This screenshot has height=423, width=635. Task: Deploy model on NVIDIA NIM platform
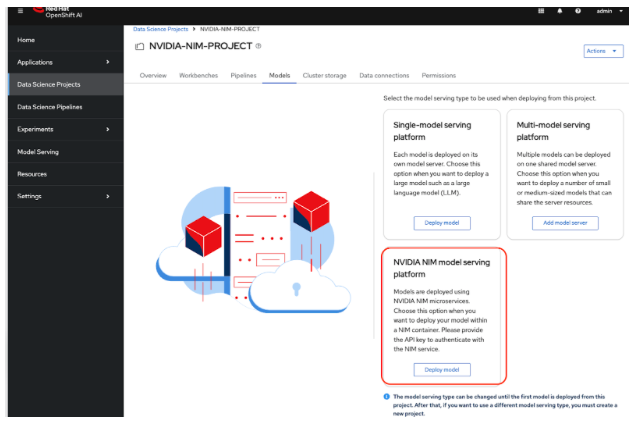442,369
